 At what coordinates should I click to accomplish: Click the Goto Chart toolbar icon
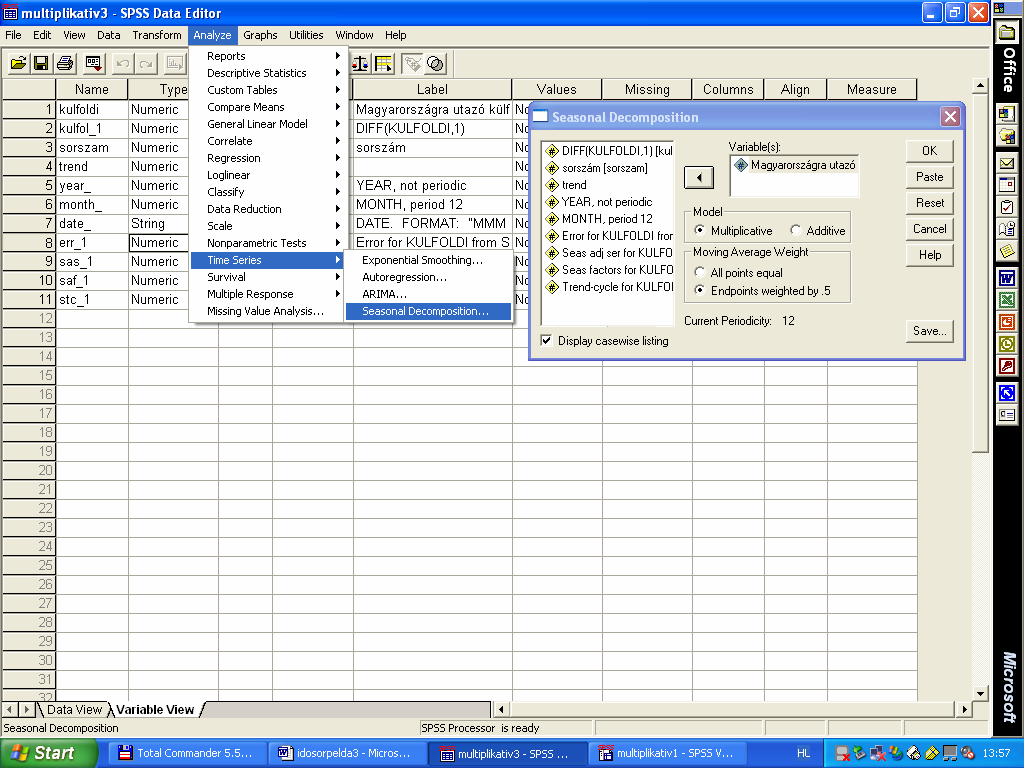point(174,63)
